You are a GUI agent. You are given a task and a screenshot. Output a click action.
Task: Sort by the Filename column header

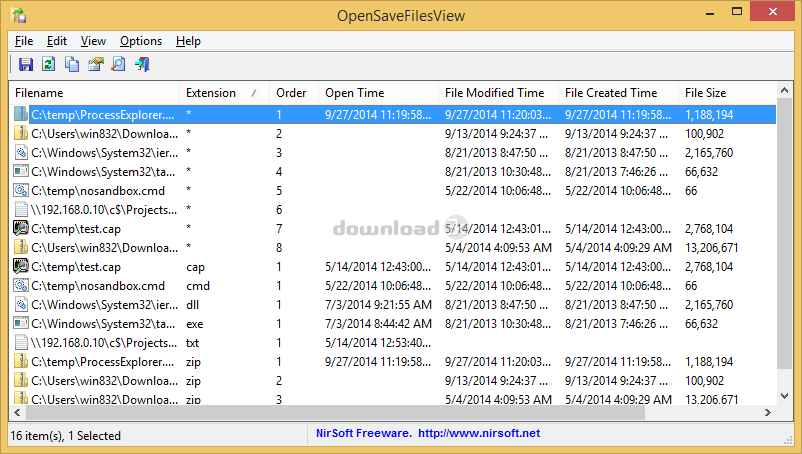click(95, 93)
